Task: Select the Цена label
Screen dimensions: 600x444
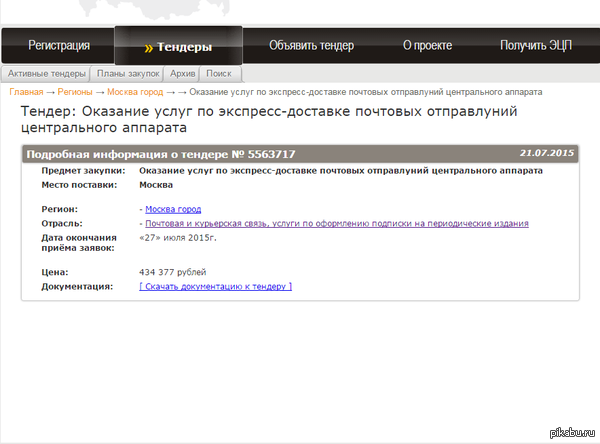Action: click(55, 272)
